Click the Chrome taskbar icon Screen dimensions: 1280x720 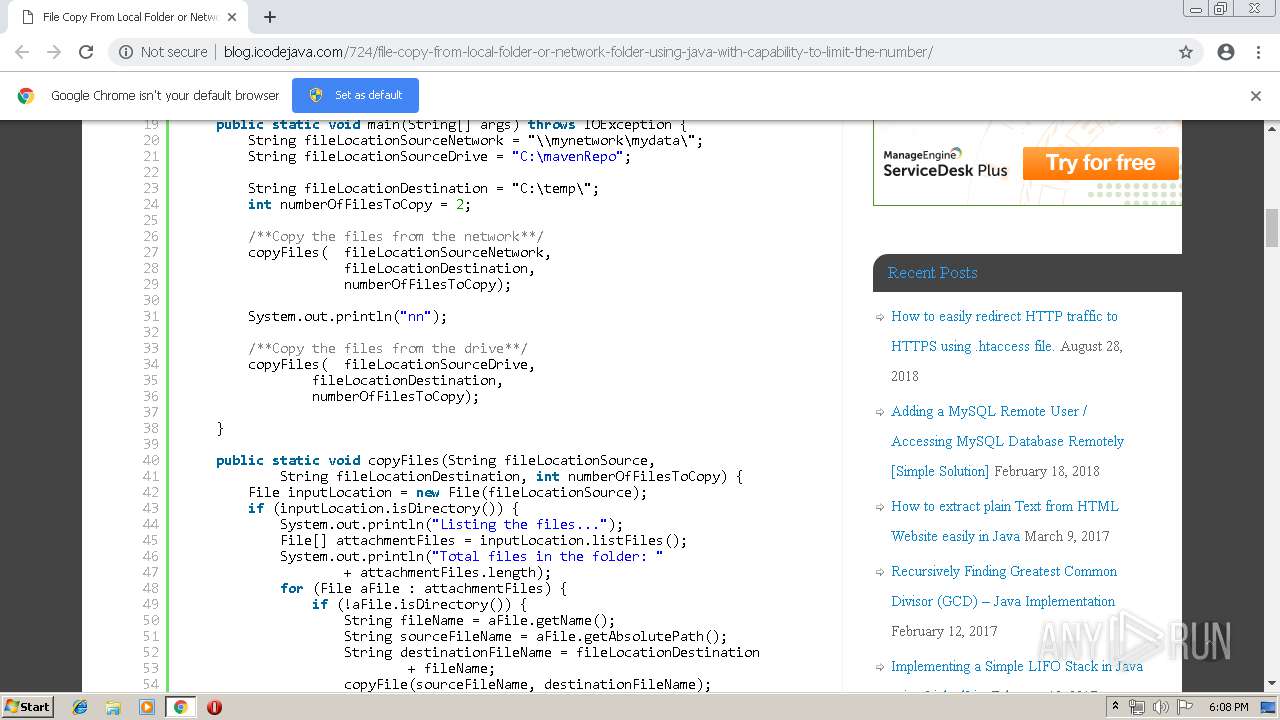click(180, 707)
